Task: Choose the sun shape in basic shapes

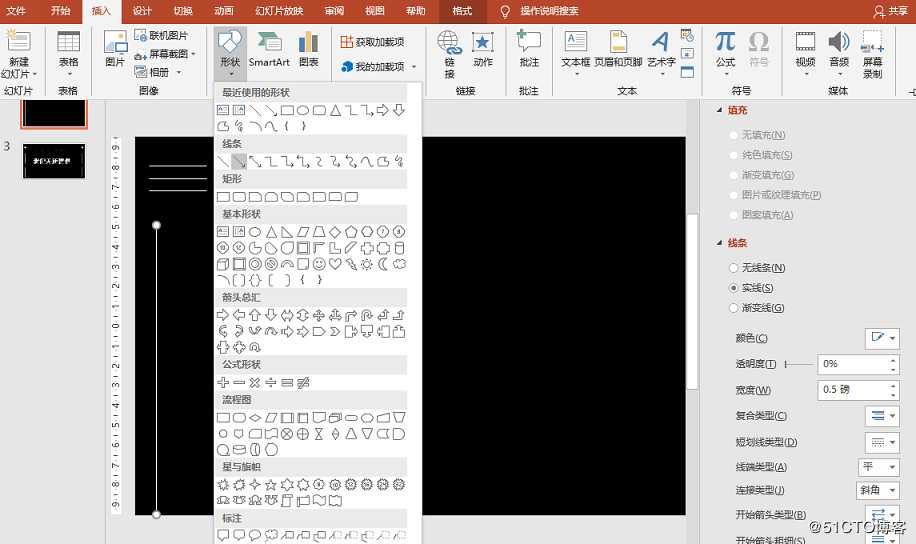Action: [367, 264]
